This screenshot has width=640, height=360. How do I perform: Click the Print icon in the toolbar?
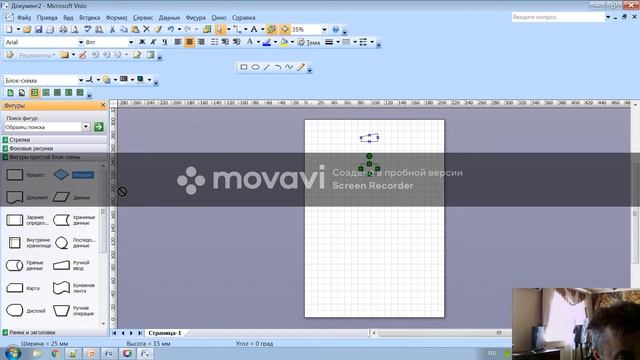63,29
